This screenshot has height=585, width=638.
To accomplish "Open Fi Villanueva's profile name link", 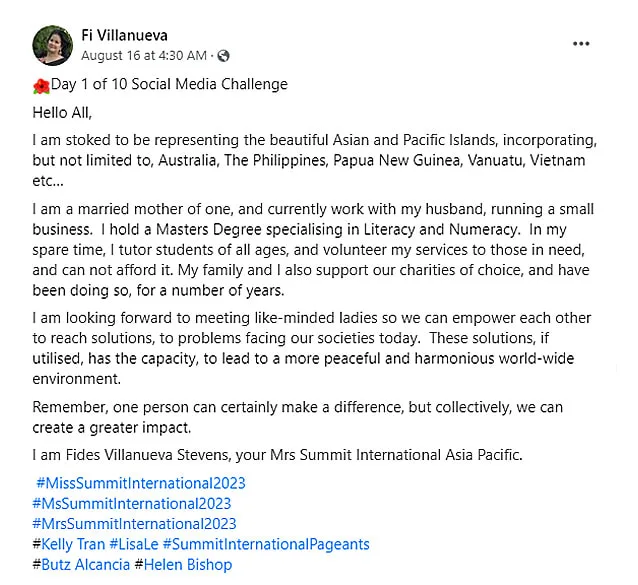I will (x=124, y=35).
